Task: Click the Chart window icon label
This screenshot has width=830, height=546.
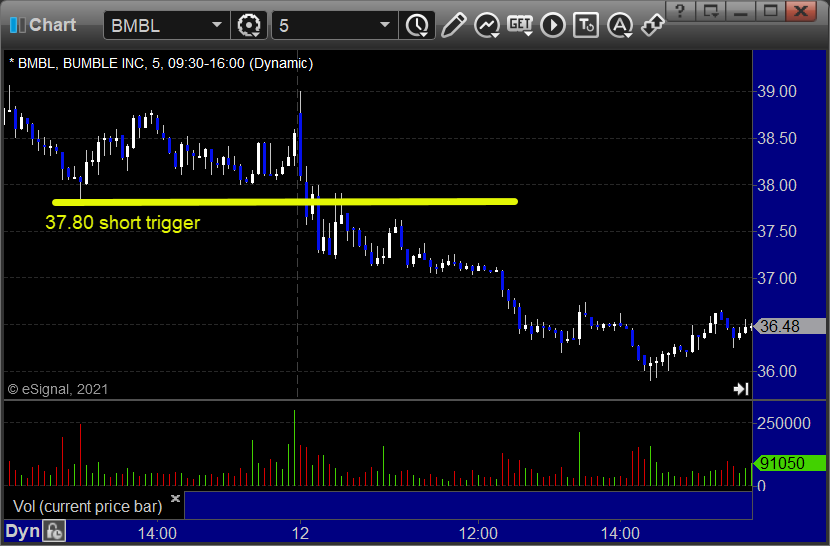Action: click(43, 25)
